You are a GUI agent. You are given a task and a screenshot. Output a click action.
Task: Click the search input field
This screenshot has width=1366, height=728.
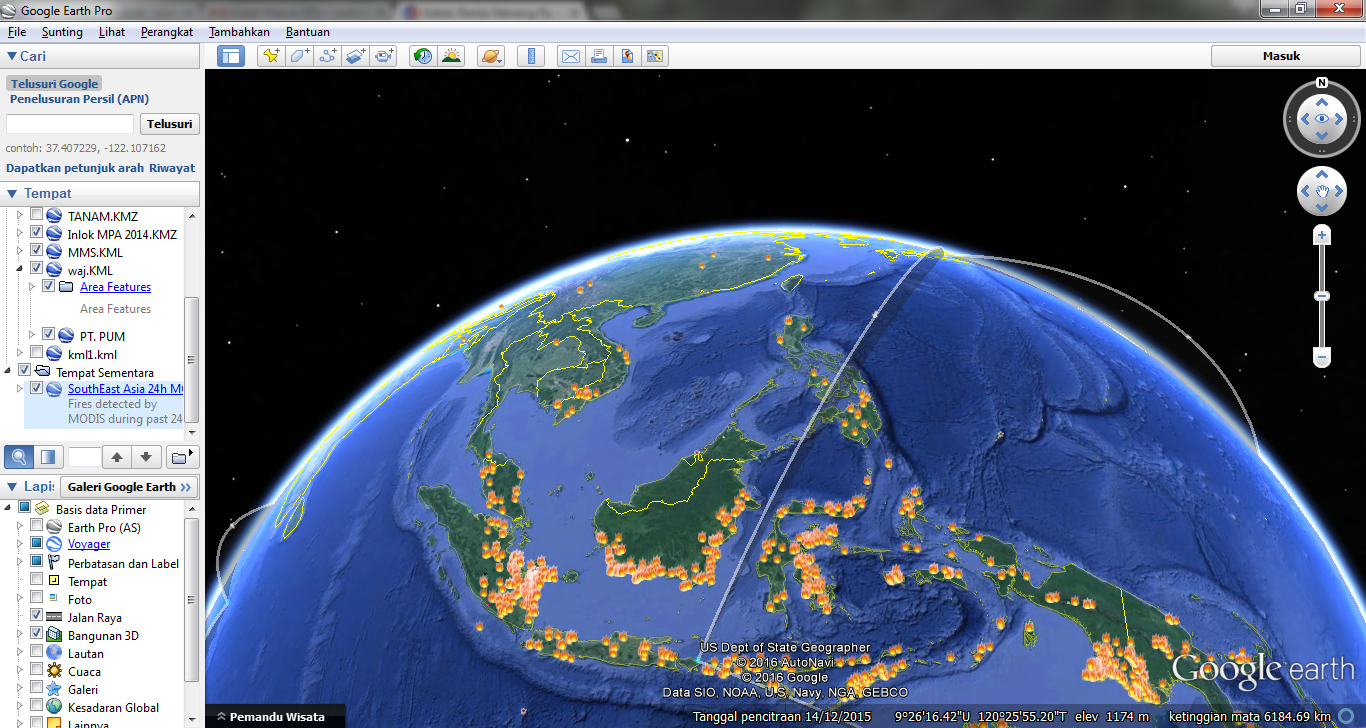point(70,124)
